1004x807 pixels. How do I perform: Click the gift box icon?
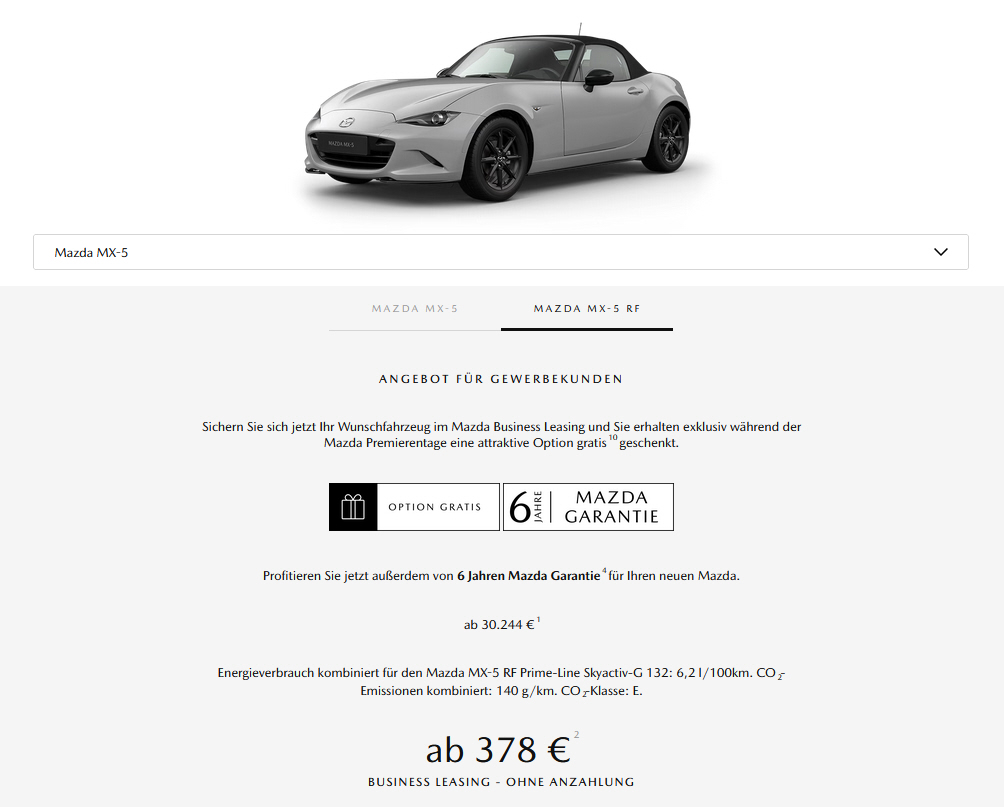[353, 507]
